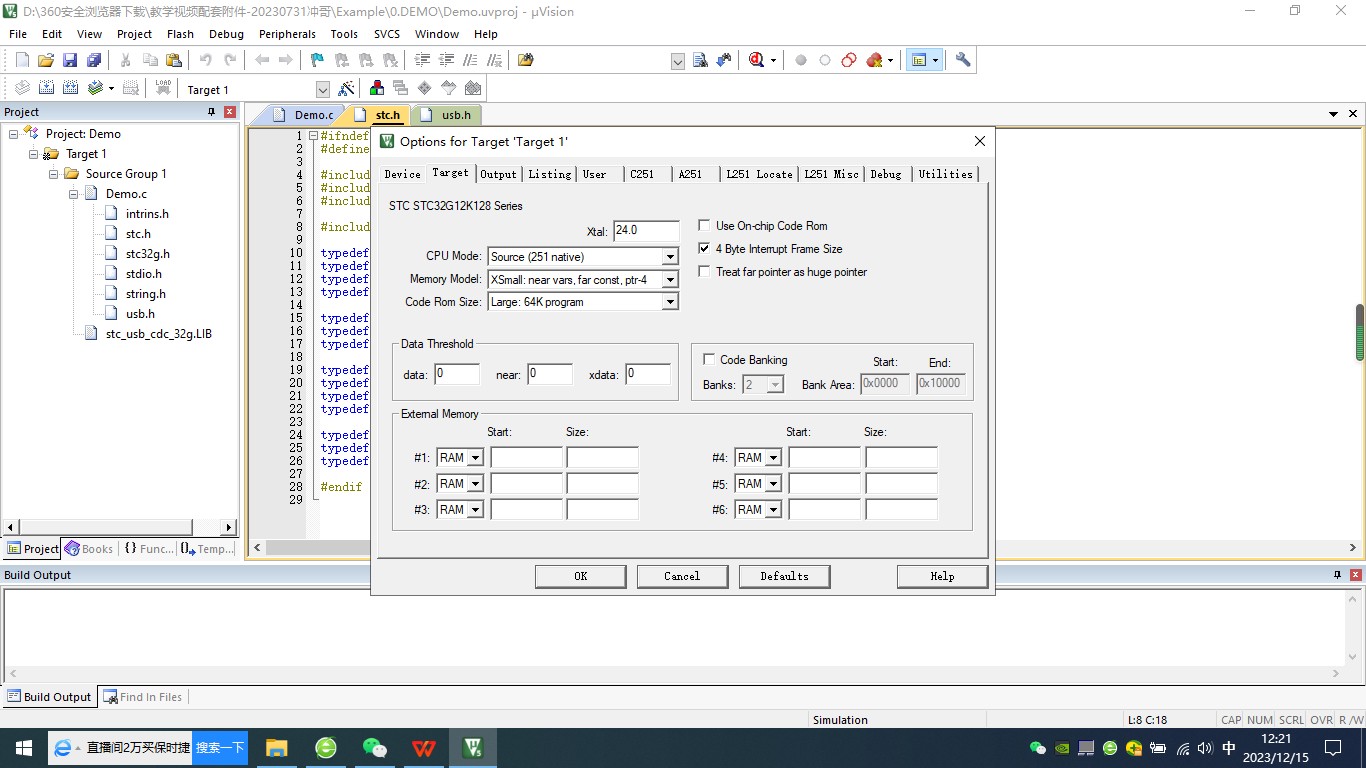Collapse the Demo.c tree node
Viewport: 1366px width, 768px height.
pyautogui.click(x=74, y=194)
